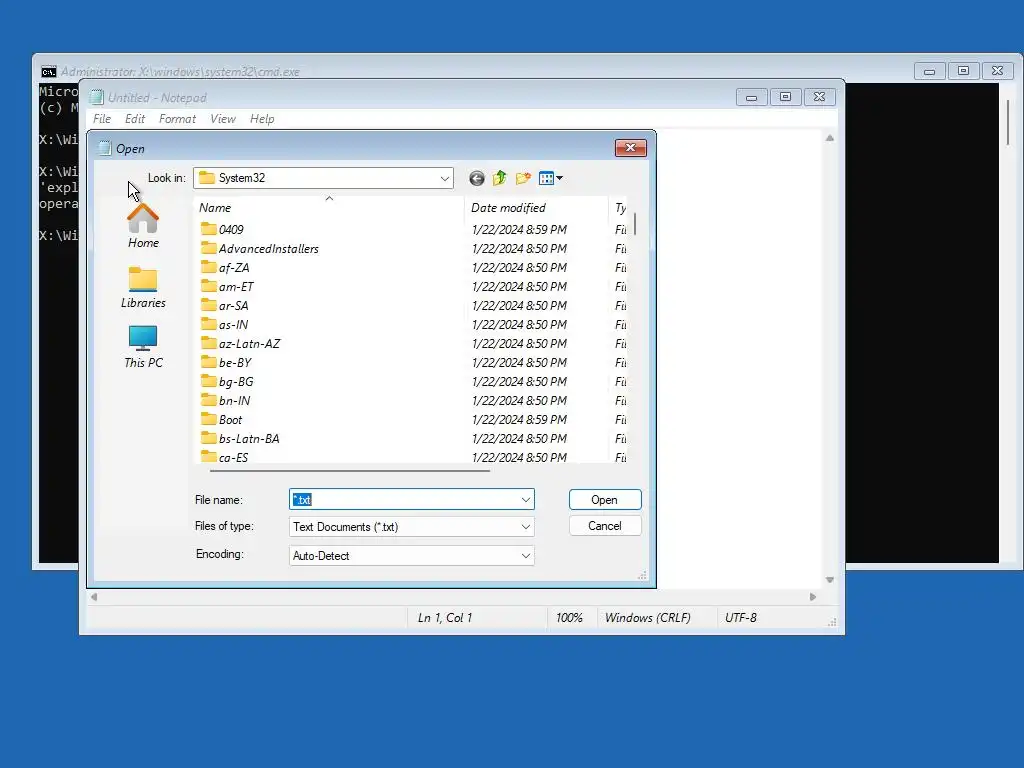Screen dimensions: 1024x768
Task: Click UTF-8 in Notepad status bar
Action: click(x=741, y=618)
